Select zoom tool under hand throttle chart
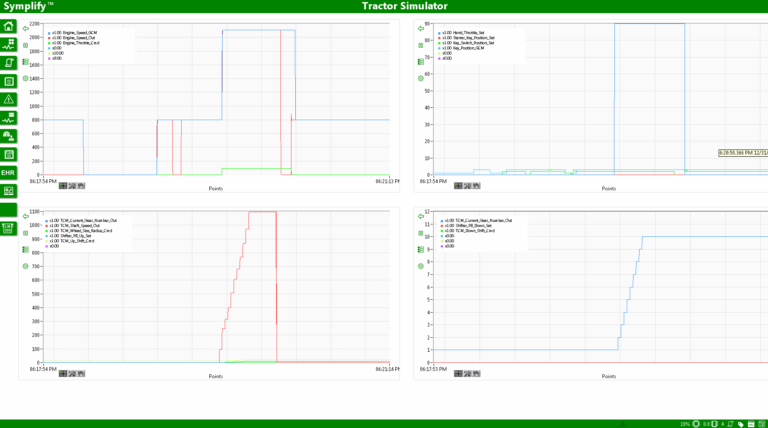Screen dimensions: 768x428 [x=468, y=186]
